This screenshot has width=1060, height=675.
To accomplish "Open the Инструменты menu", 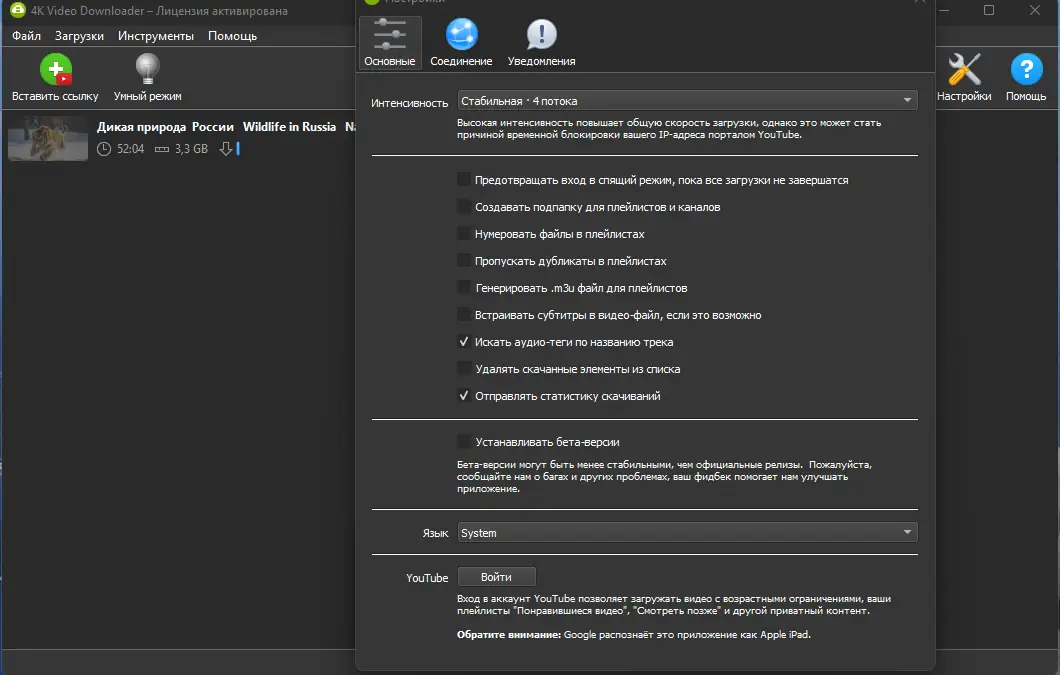I will (x=155, y=36).
